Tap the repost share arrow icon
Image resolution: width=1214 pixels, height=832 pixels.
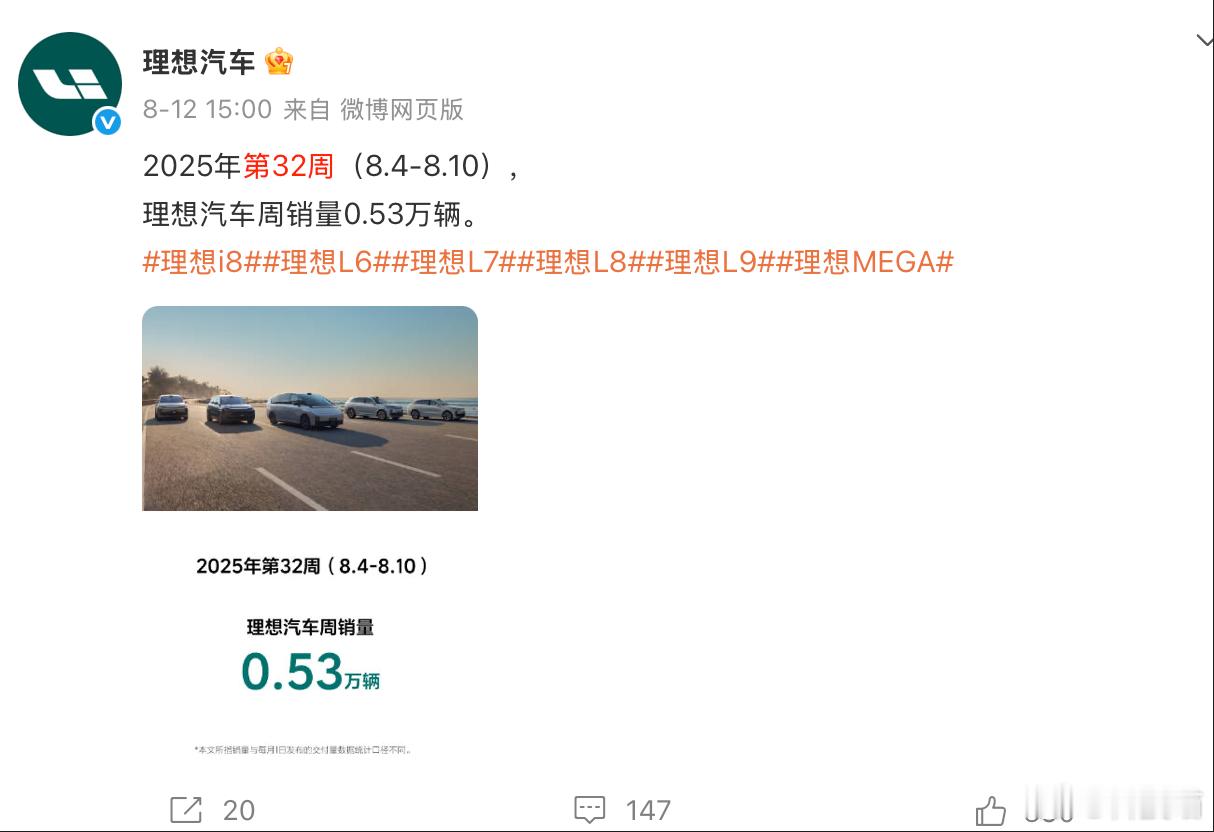186,809
